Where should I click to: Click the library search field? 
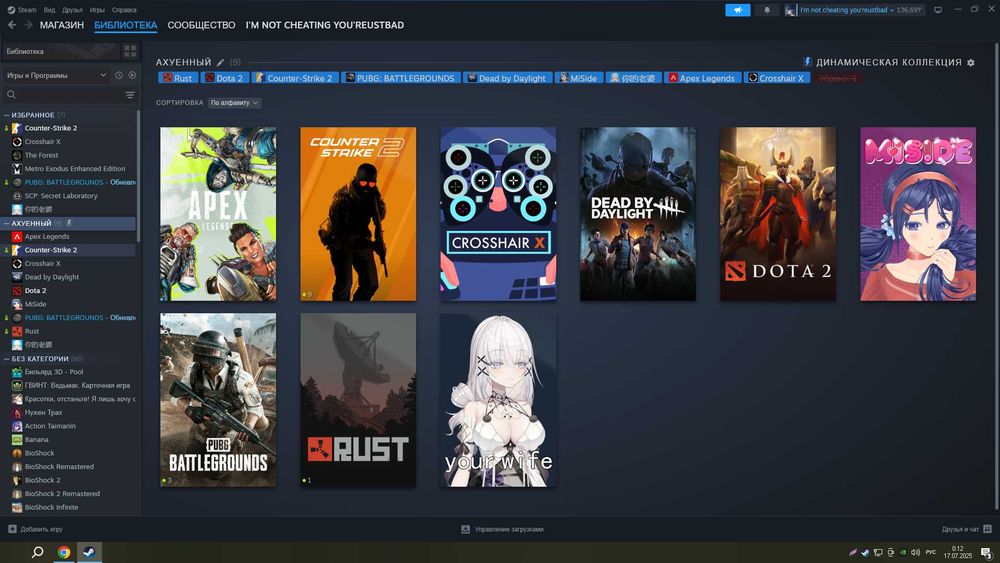point(64,95)
